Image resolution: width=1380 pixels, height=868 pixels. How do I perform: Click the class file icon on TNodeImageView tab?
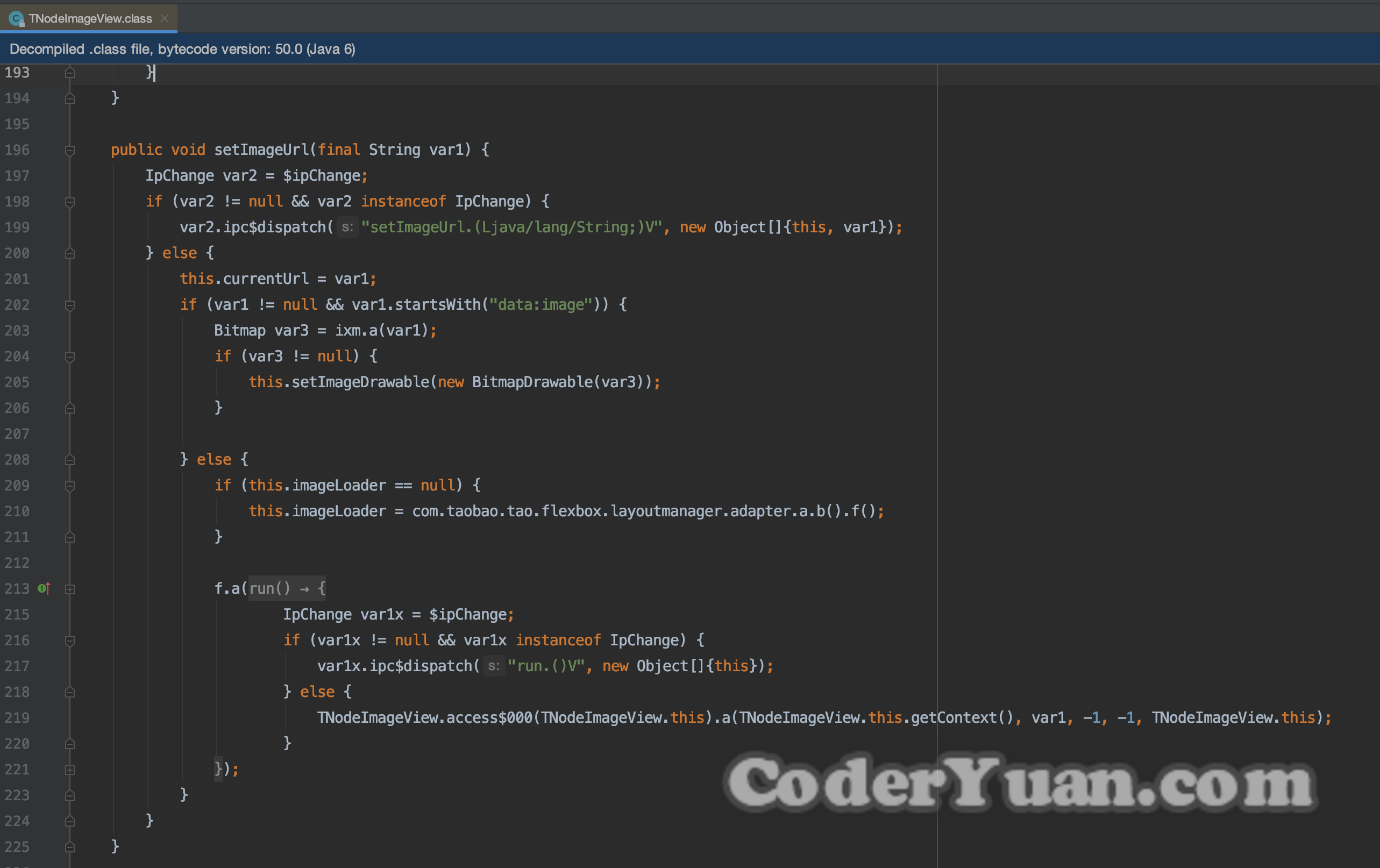coord(17,19)
